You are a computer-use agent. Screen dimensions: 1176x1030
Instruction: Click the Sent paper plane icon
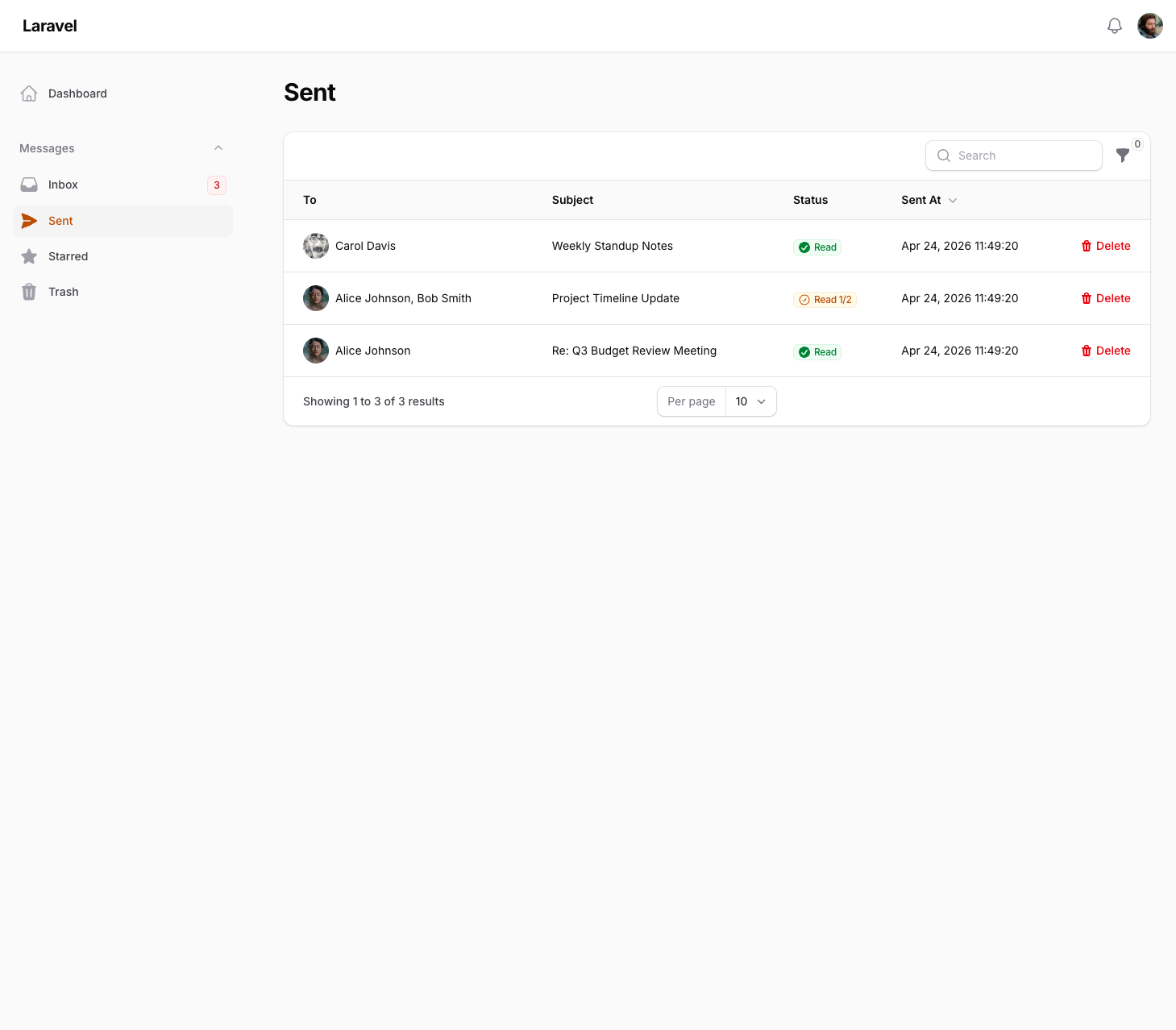(29, 221)
